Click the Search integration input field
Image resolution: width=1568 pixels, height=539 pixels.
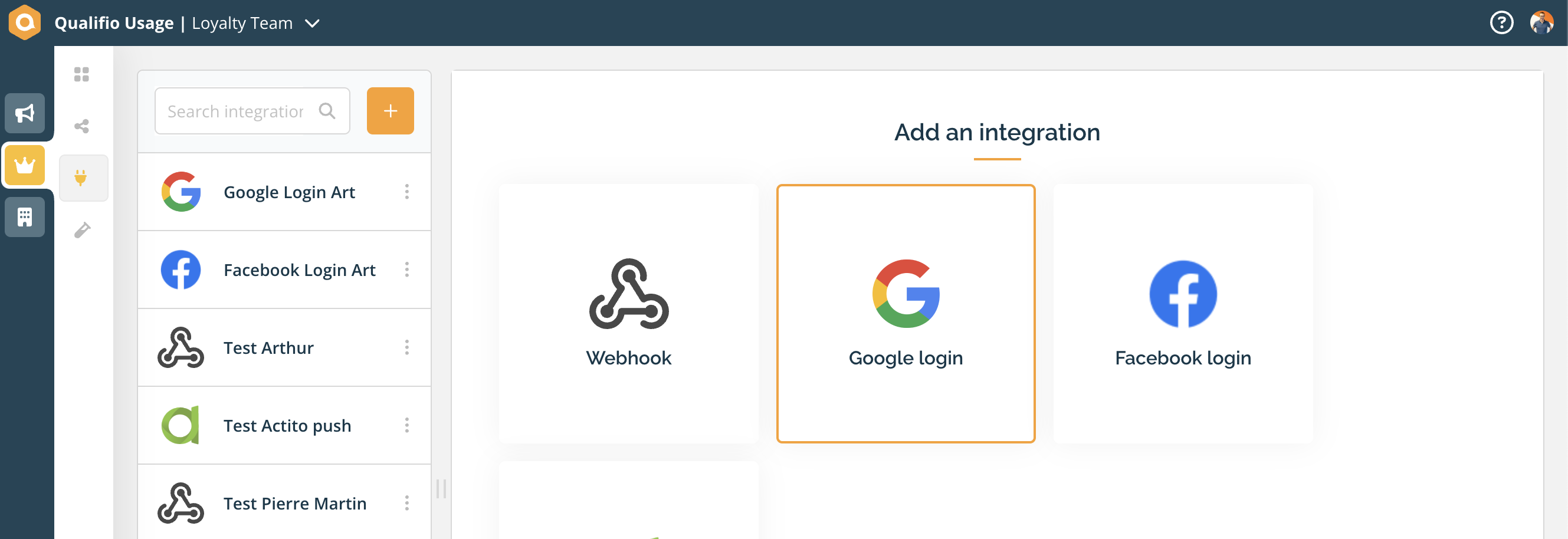(x=252, y=111)
